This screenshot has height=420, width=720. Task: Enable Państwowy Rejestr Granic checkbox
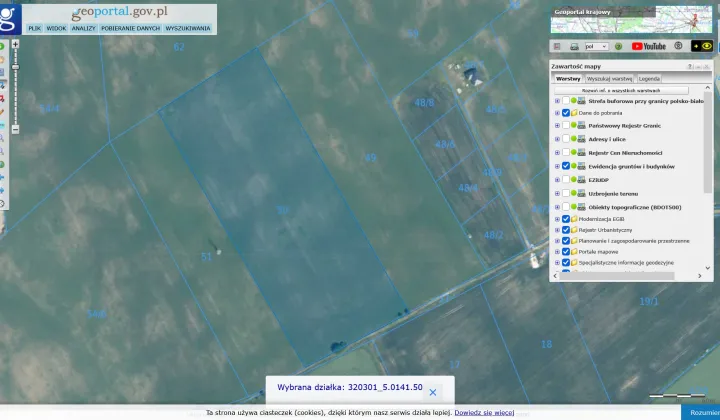[x=566, y=125]
